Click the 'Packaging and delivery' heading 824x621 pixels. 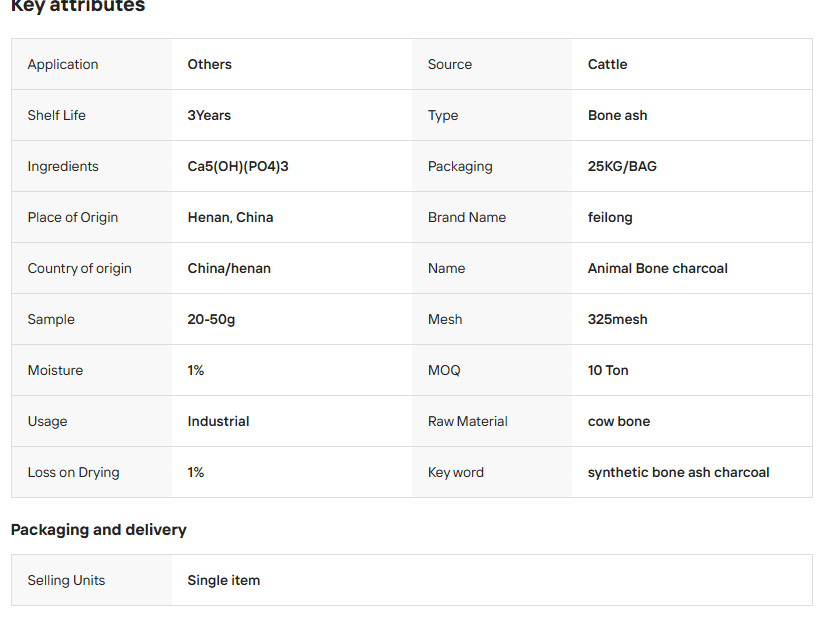point(99,529)
